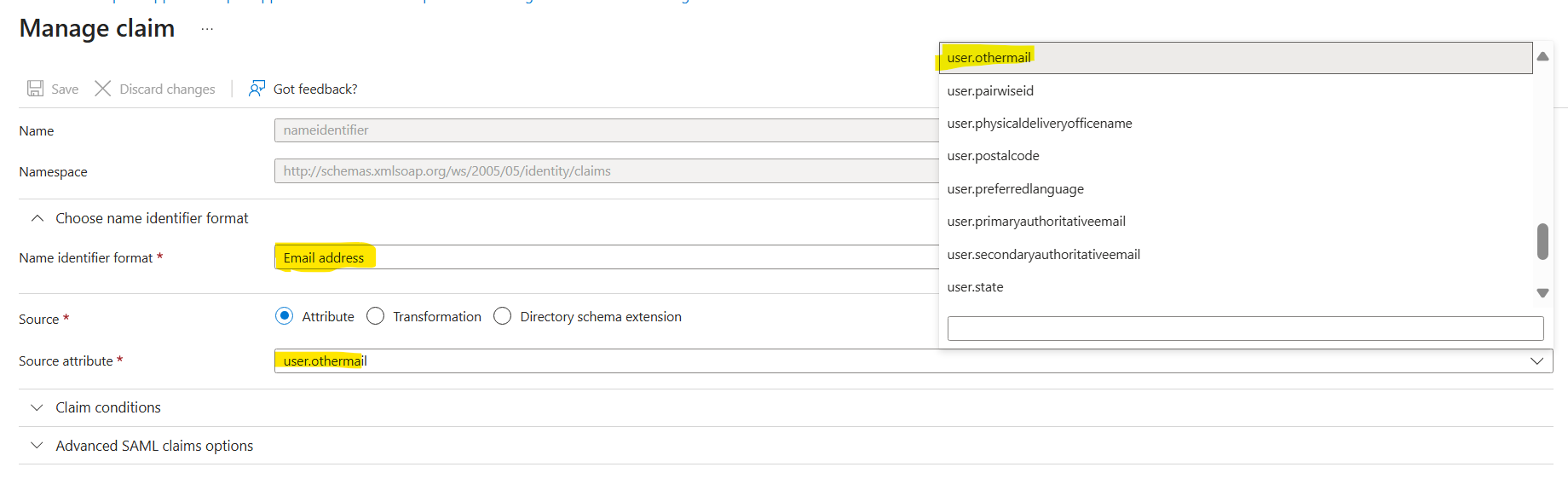Collapse Choose name identifier format section

pyautogui.click(x=37, y=218)
